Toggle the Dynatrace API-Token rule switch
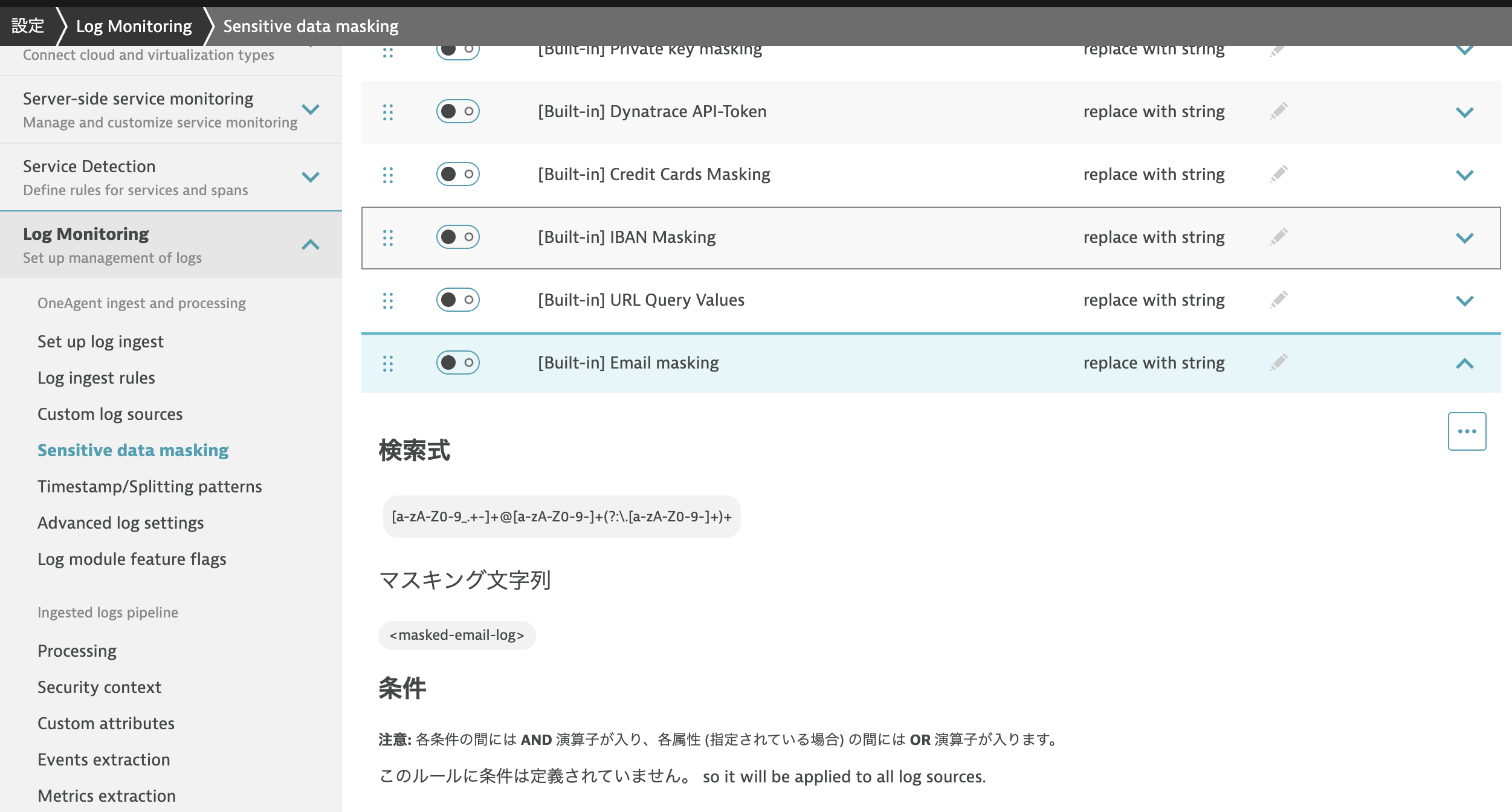The height and width of the screenshot is (812, 1512). point(458,111)
